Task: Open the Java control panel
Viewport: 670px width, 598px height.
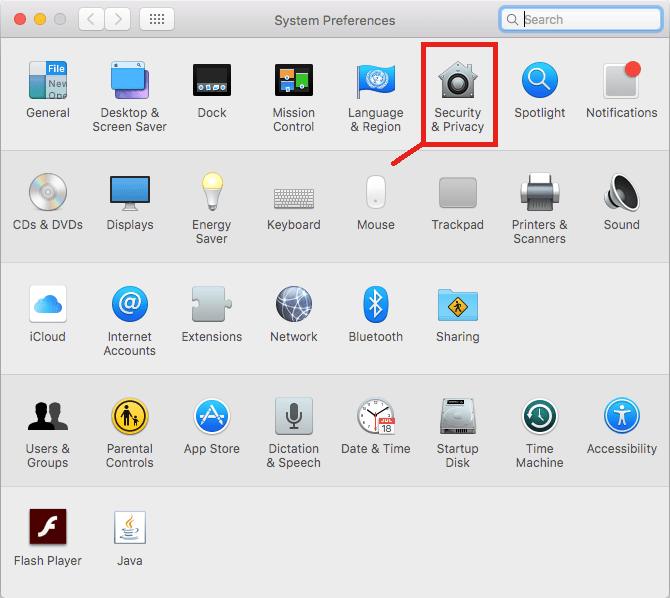Action: click(x=130, y=529)
